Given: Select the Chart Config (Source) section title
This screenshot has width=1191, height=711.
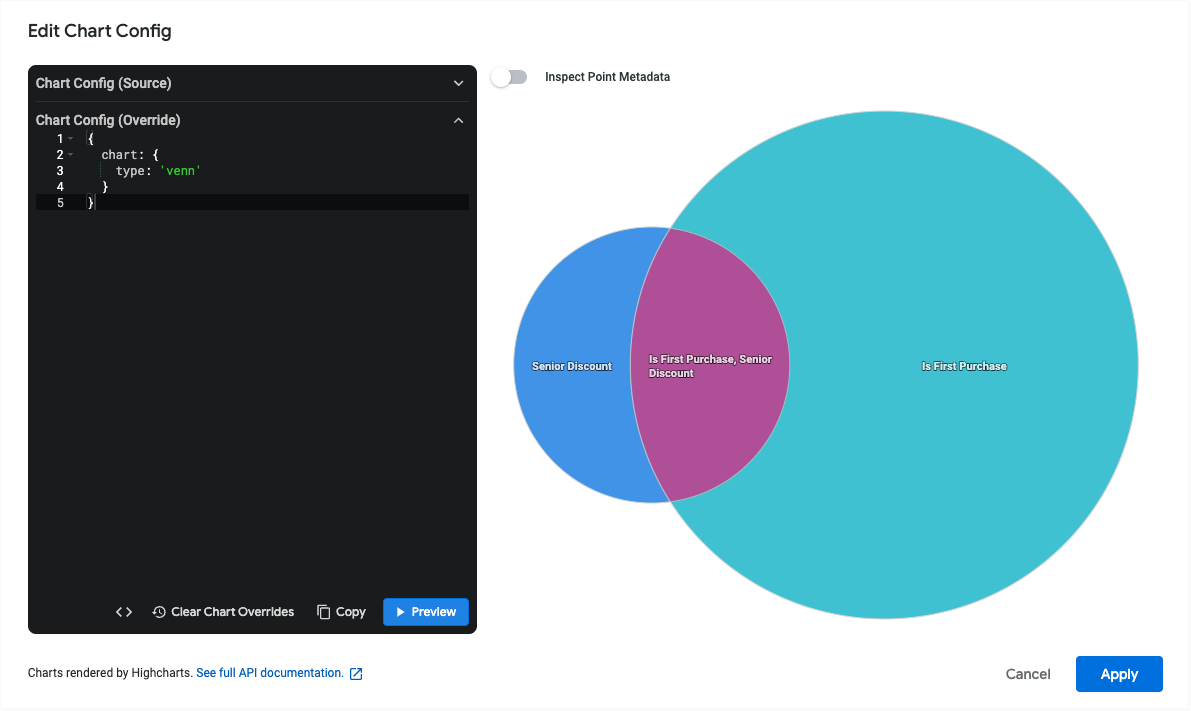Looking at the screenshot, I should coord(103,84).
